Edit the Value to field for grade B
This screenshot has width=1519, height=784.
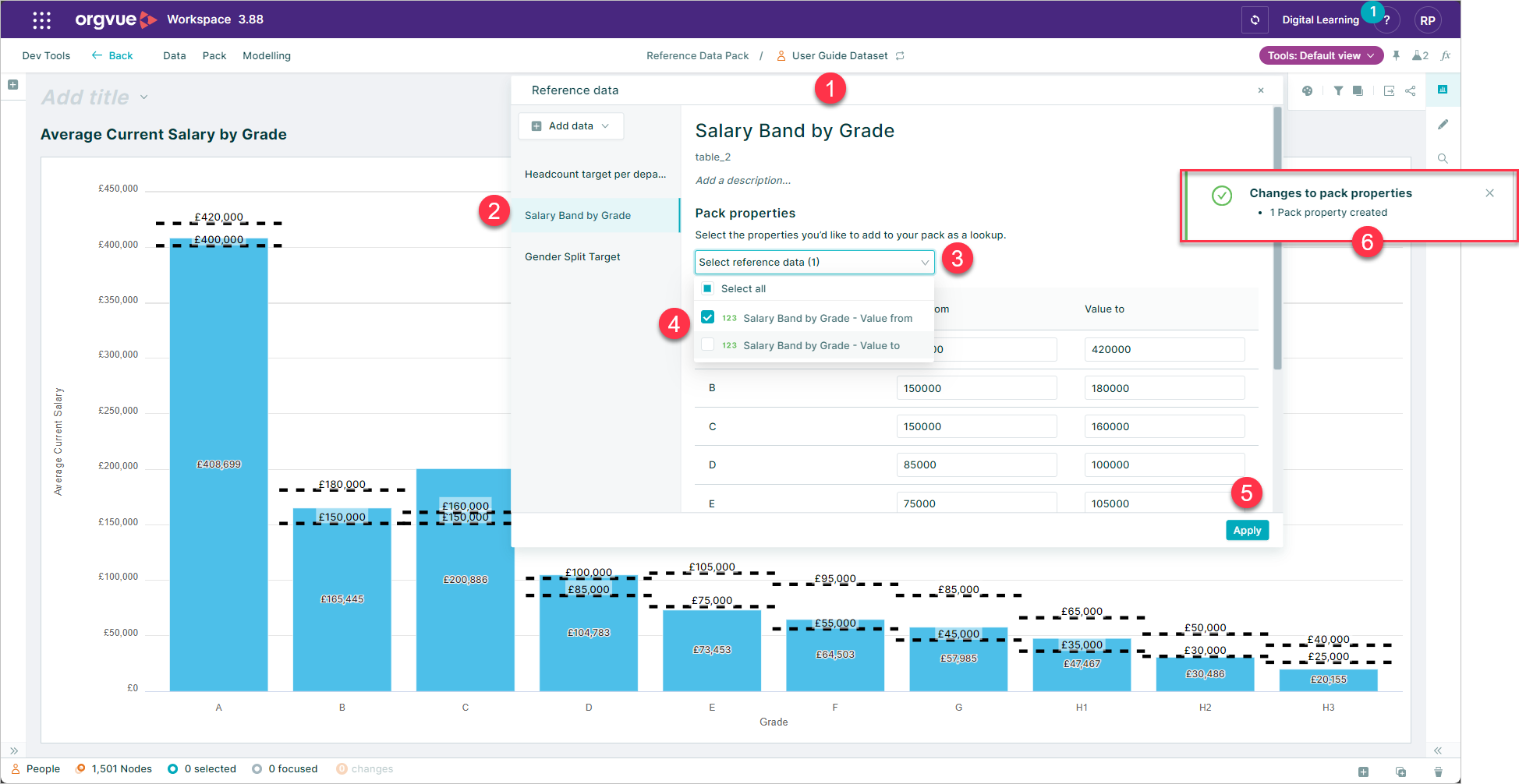tap(1164, 387)
